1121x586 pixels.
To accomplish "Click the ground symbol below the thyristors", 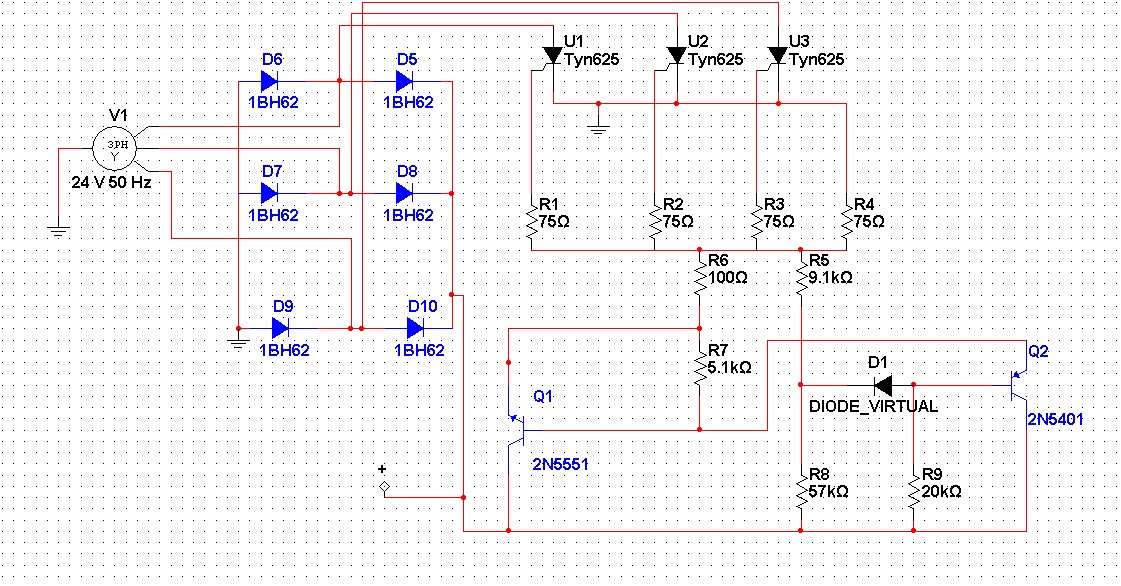I will click(598, 125).
